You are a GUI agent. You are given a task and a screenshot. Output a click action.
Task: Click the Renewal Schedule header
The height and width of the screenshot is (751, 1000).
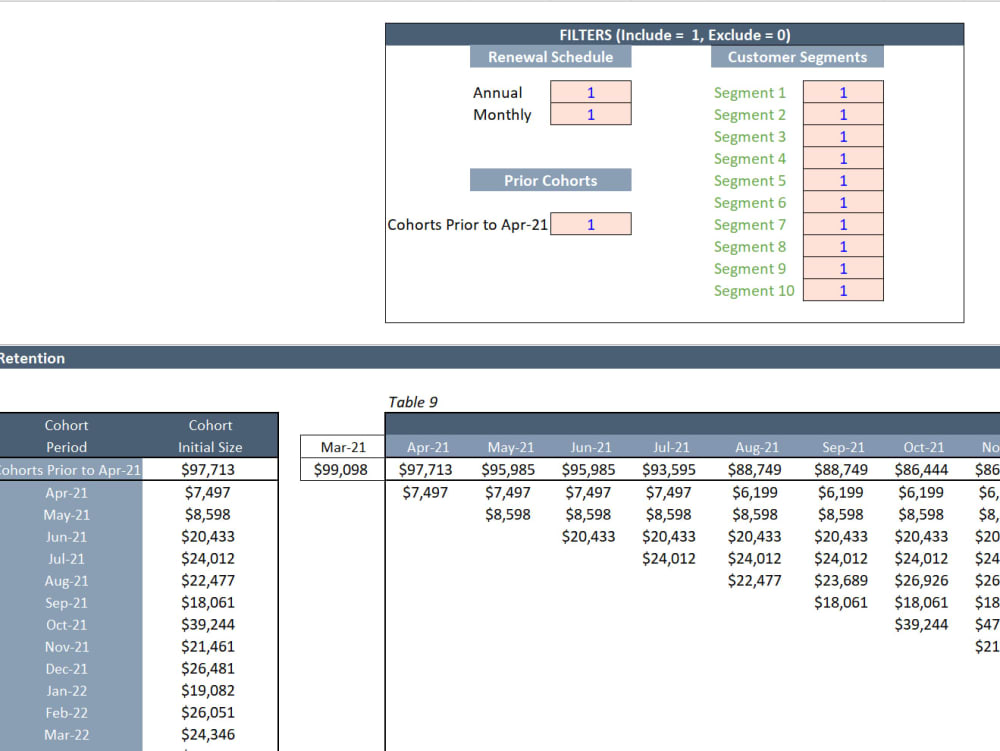[x=550, y=57]
